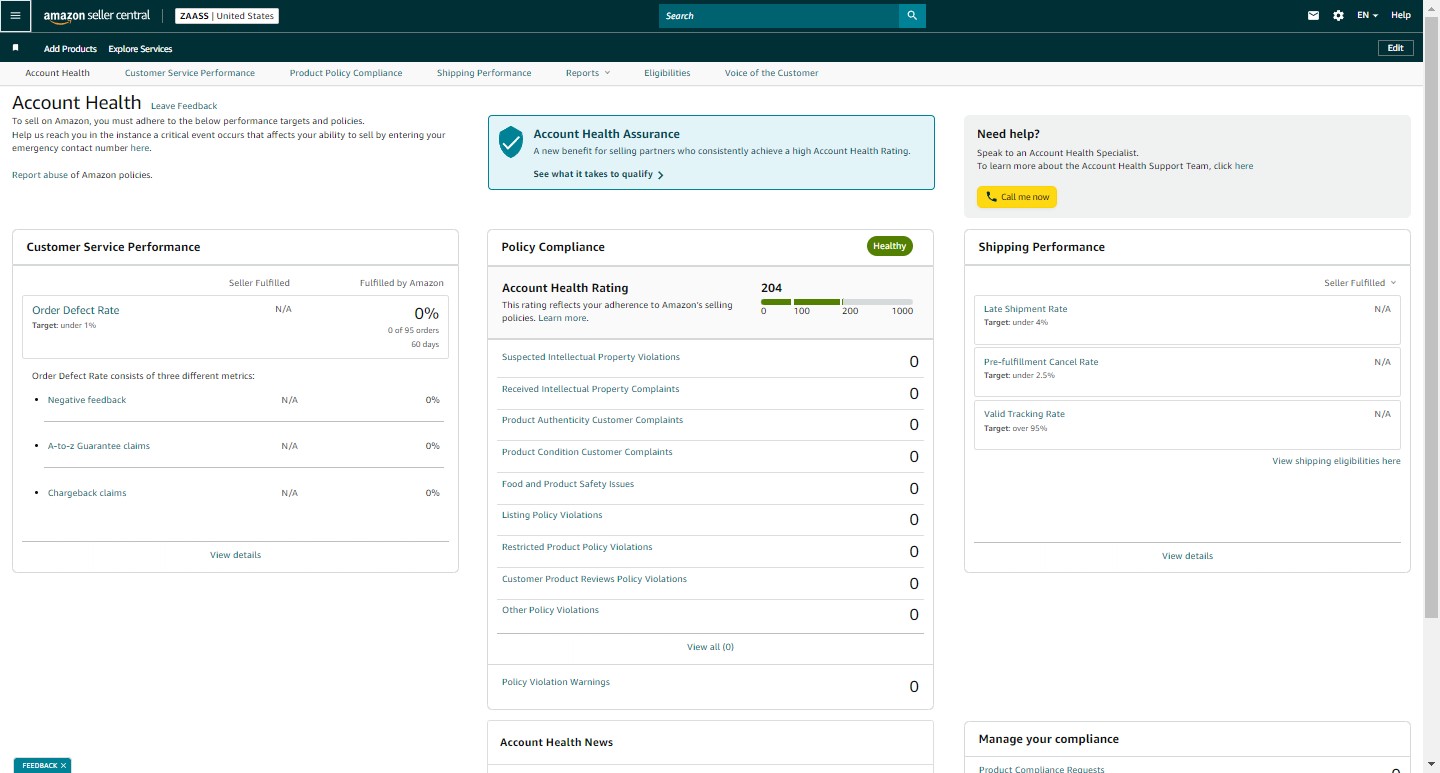Screen dimensions: 1440x773
Task: Open the Chargeback claims link
Action: (87, 493)
